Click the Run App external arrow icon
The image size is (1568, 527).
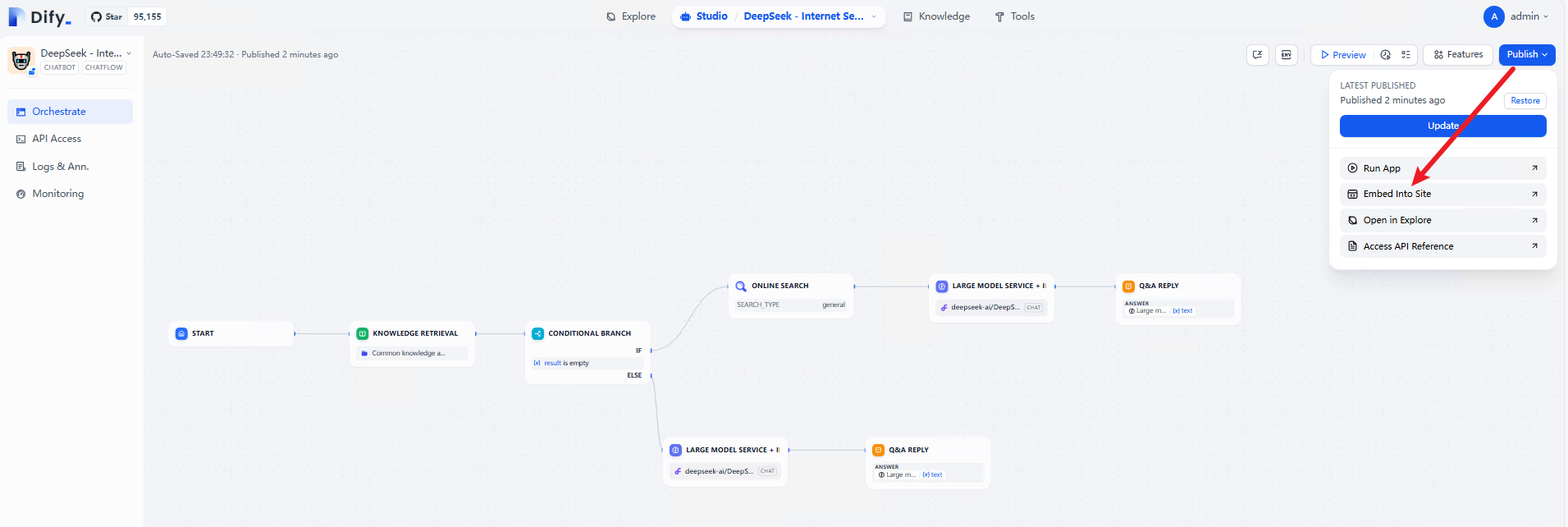[1534, 168]
